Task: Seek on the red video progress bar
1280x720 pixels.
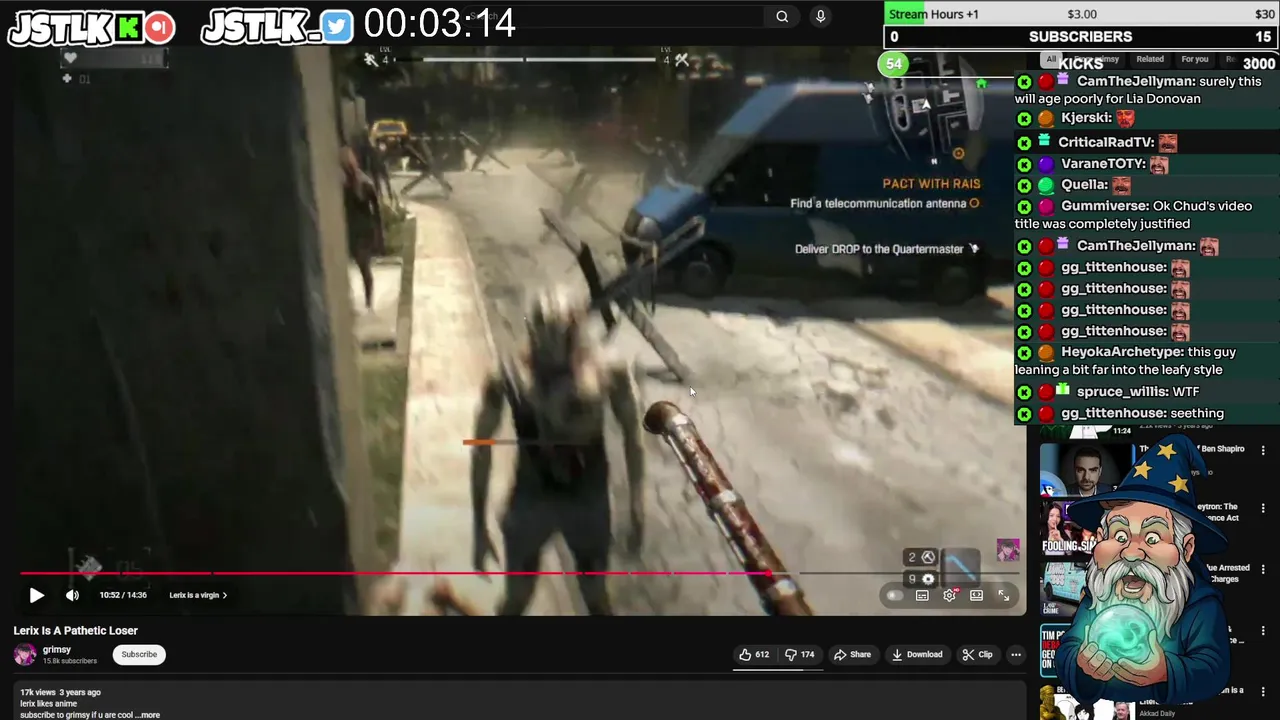Action: click(396, 574)
